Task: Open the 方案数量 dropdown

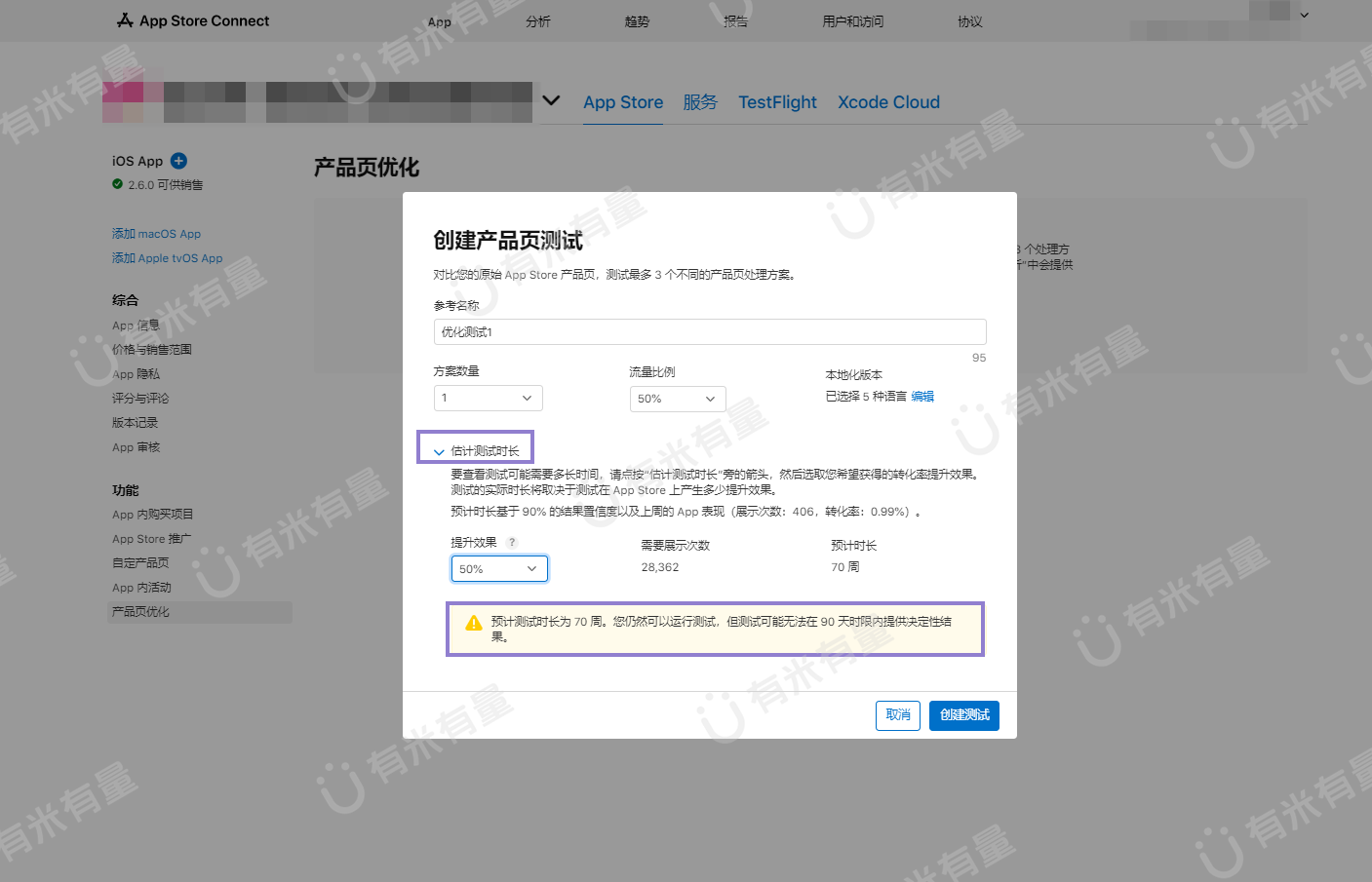Action: [x=488, y=398]
